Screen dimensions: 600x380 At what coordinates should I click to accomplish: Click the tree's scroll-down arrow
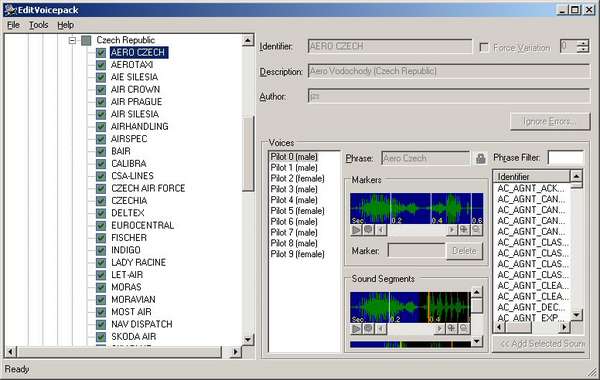248,340
